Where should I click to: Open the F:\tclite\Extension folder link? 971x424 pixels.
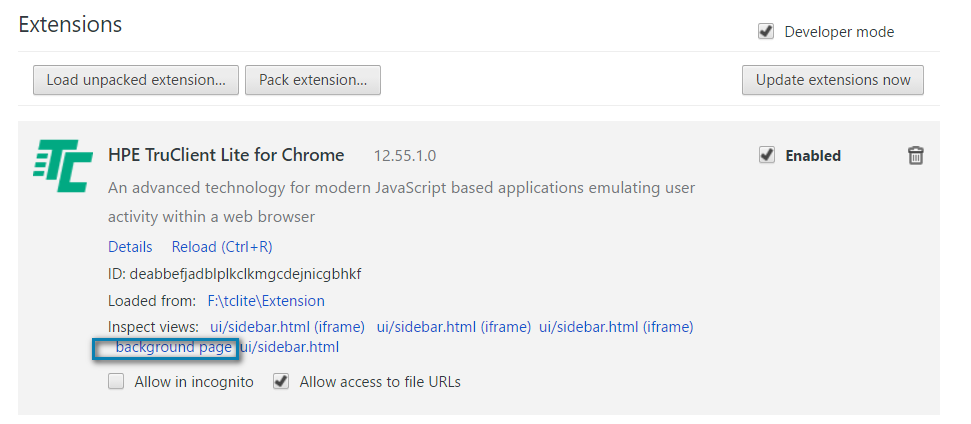coord(266,301)
